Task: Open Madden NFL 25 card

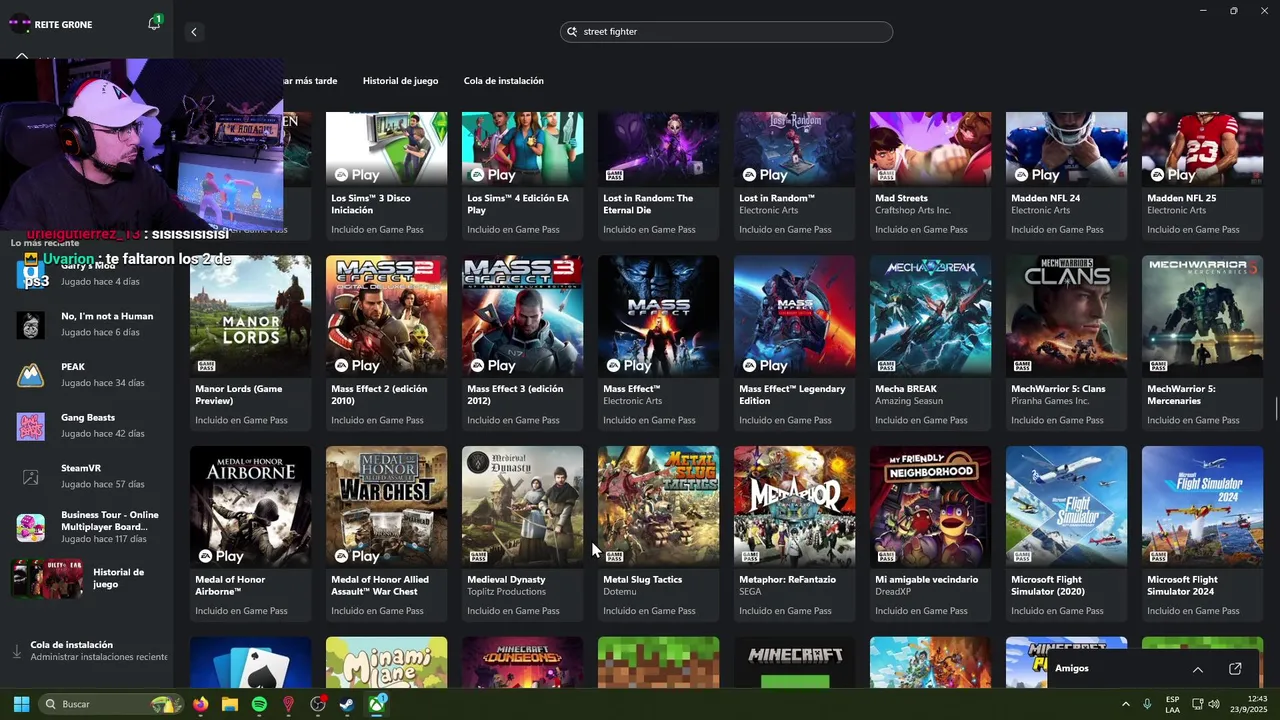Action: (x=1202, y=176)
